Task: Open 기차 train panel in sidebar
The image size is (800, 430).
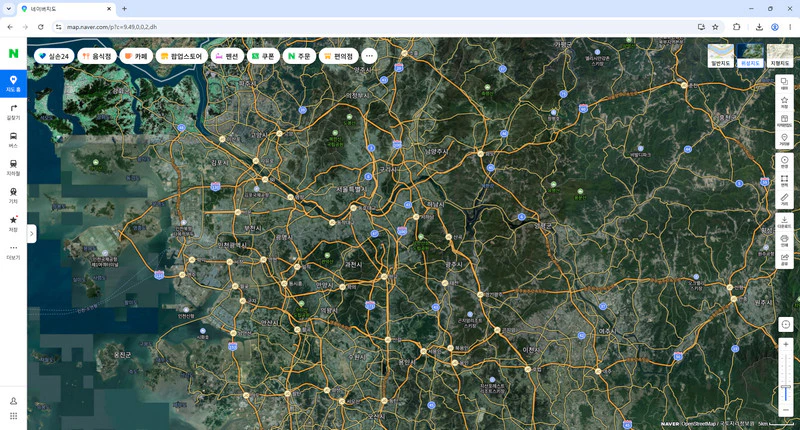Action: [13, 196]
